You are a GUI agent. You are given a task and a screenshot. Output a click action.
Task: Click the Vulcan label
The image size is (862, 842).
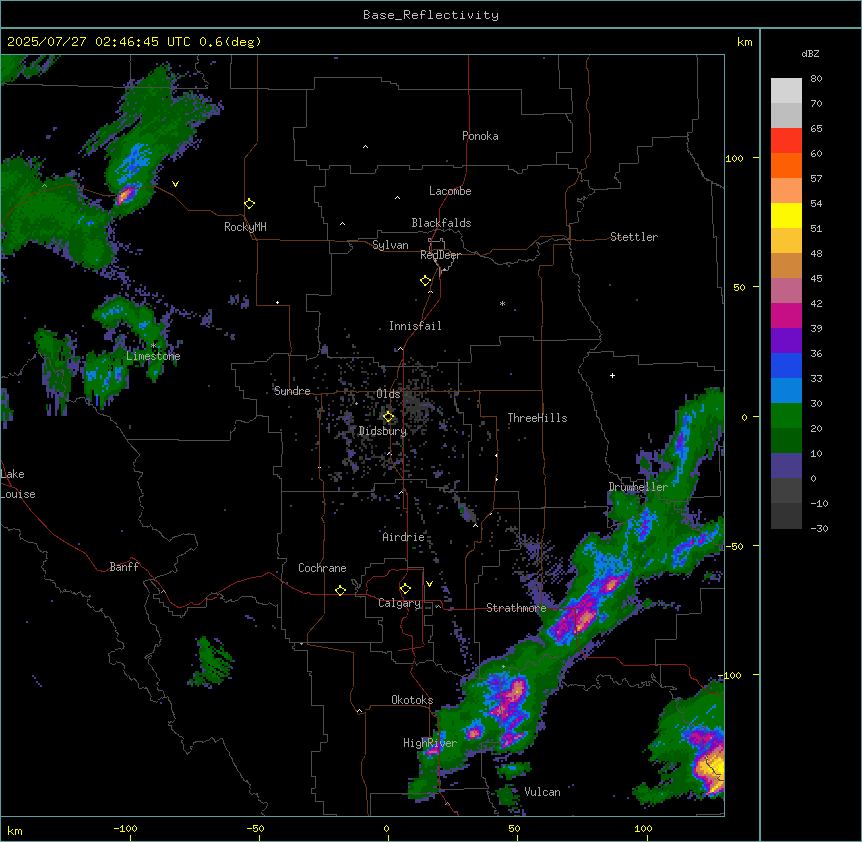point(542,792)
